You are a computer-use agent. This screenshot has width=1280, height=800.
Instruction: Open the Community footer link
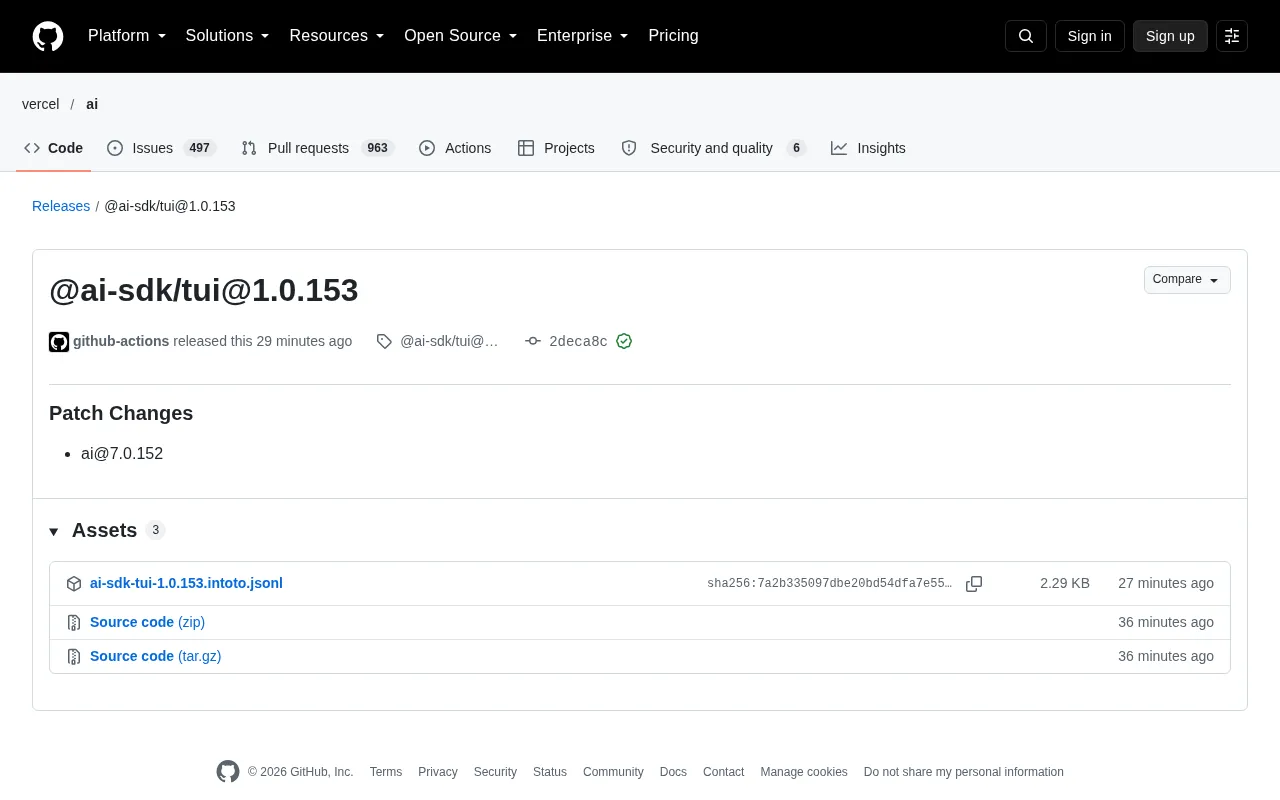(x=613, y=772)
